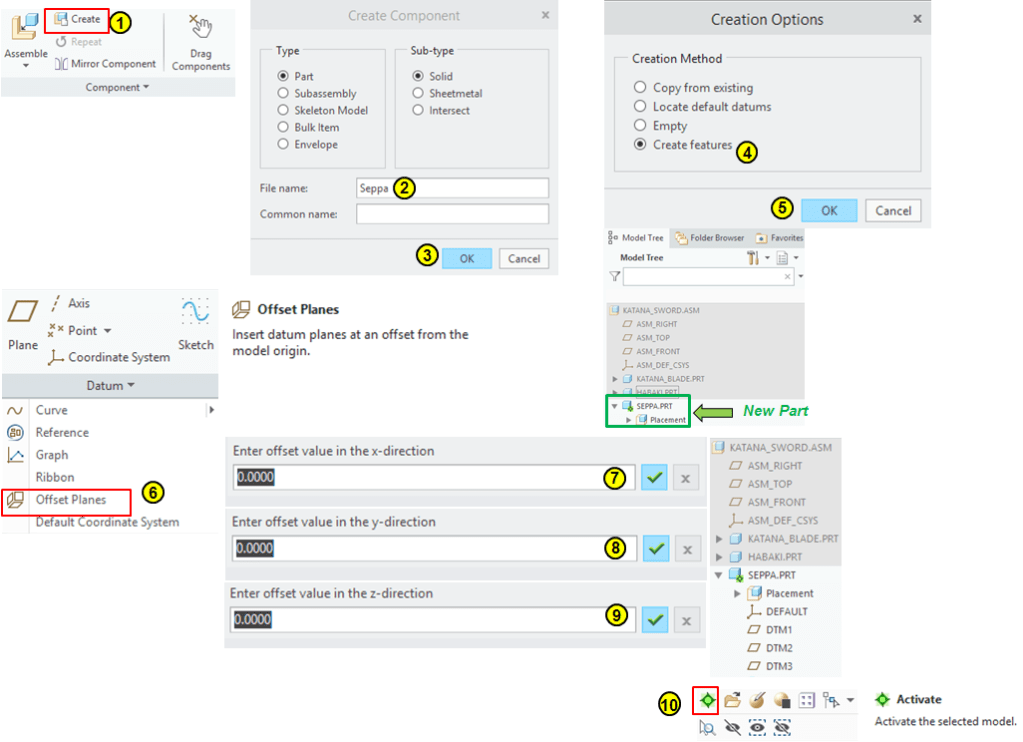Choose Offset Planes from the Datum menu
The width and height of the screenshot is (1023, 742).
pos(70,499)
